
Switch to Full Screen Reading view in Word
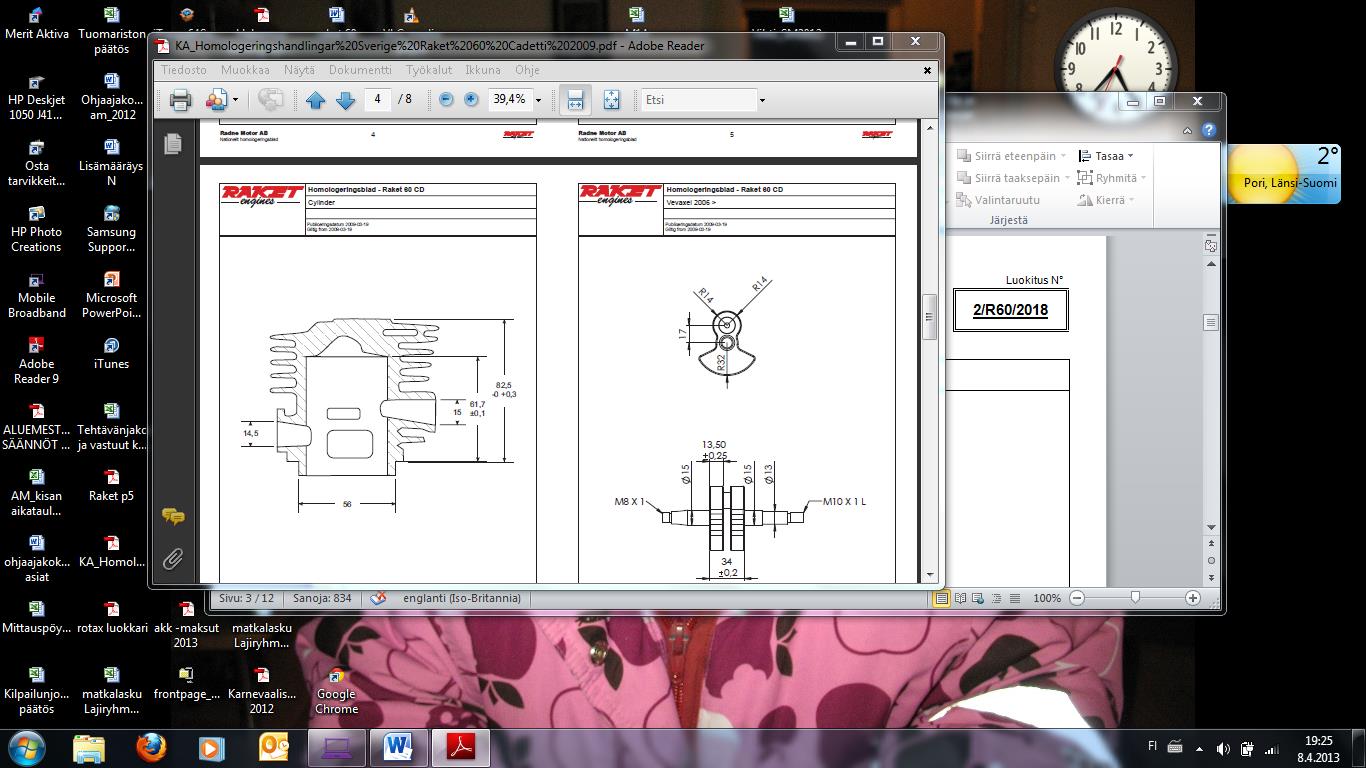[x=961, y=598]
